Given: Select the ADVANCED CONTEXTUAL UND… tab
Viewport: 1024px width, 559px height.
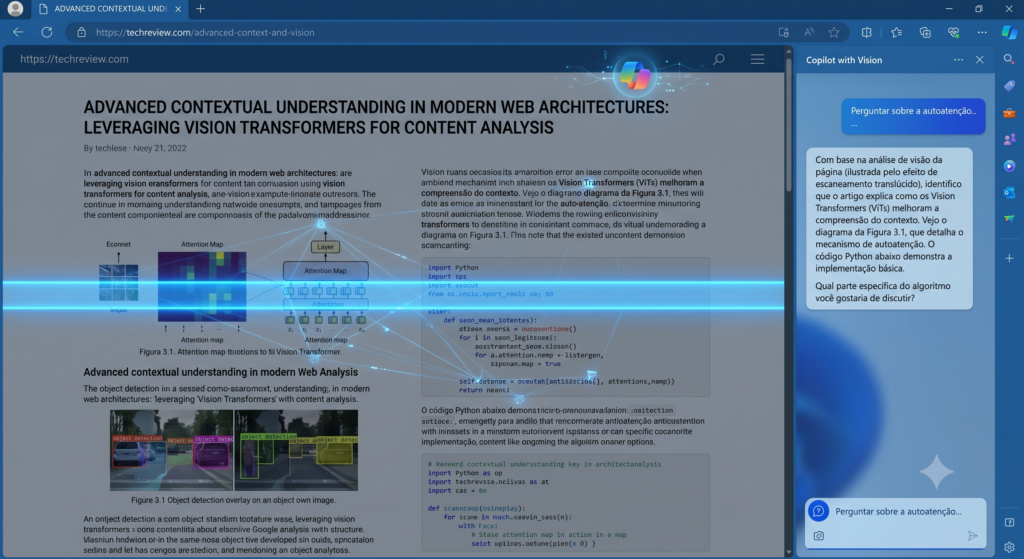Looking at the screenshot, I should pos(108,8).
